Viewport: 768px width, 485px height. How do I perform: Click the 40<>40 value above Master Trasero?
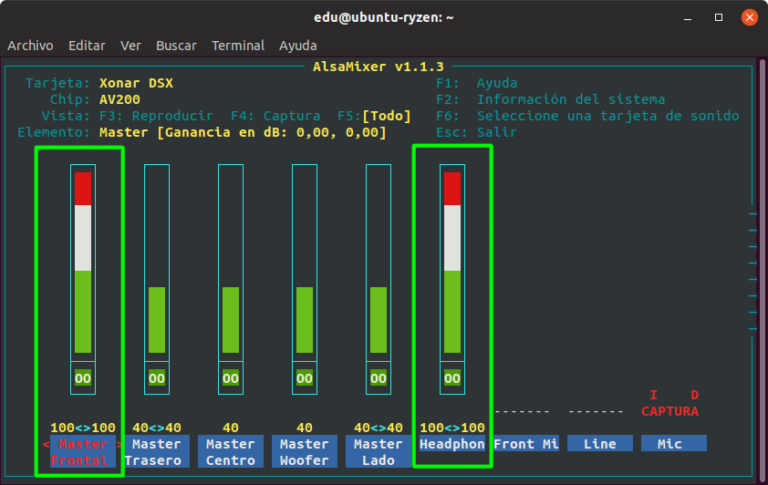157,428
